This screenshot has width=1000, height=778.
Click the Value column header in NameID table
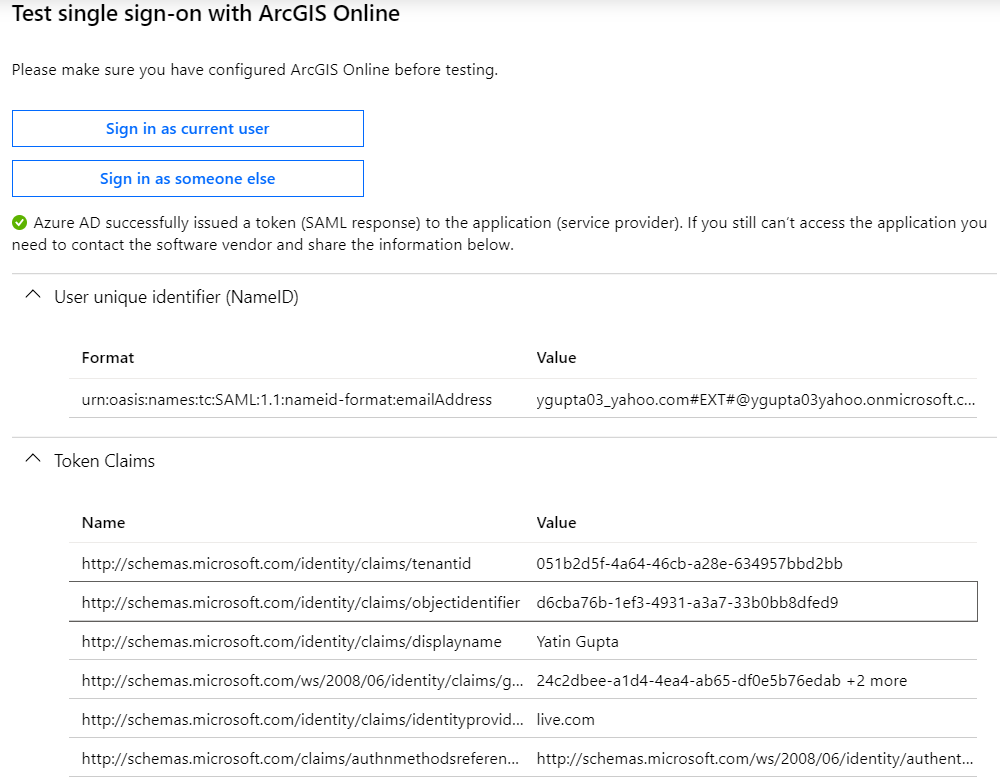pos(556,358)
